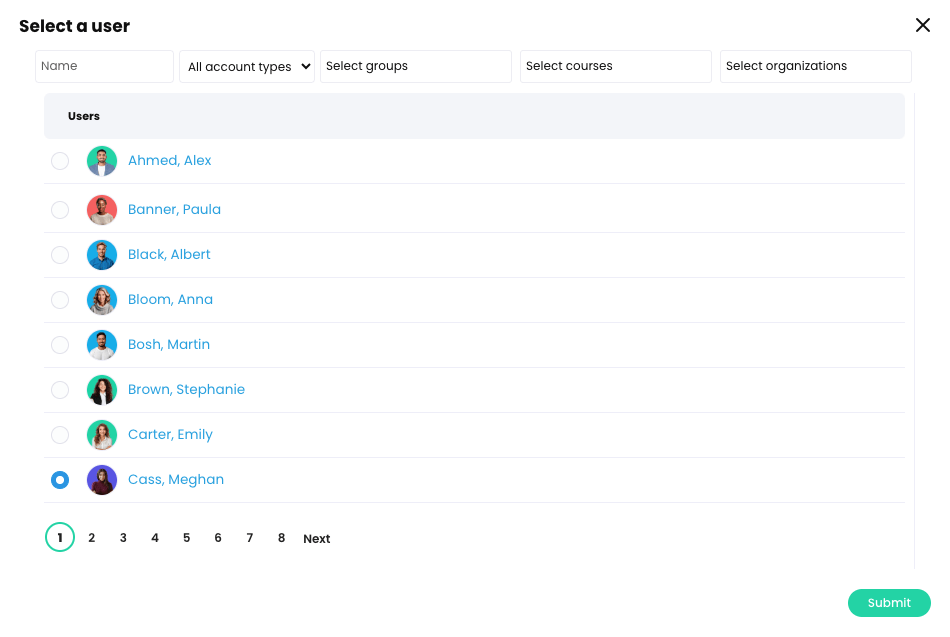Go to page 6 of users
Screen dimensions: 950x637
coord(218,538)
